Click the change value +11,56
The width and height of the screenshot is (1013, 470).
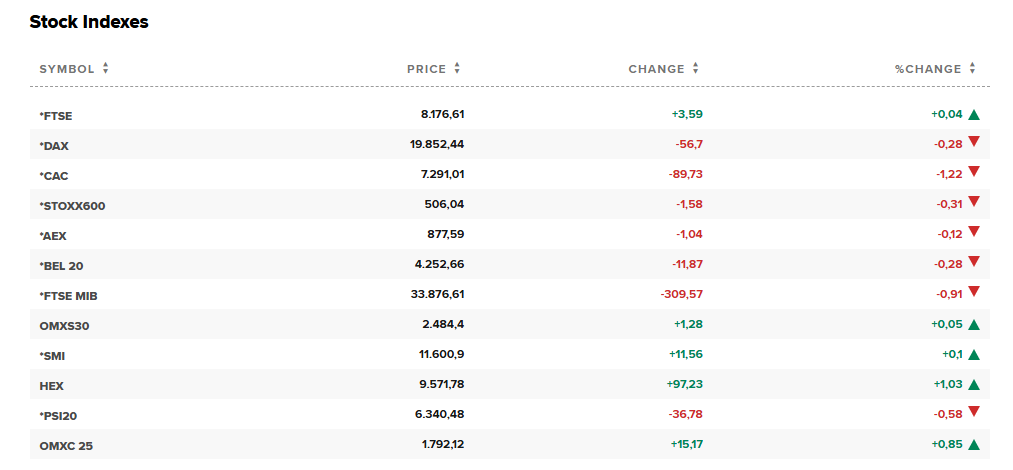685,354
